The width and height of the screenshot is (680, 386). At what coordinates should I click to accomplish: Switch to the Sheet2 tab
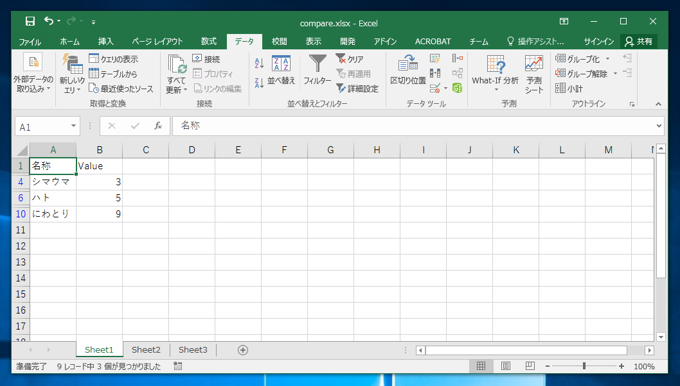146,350
